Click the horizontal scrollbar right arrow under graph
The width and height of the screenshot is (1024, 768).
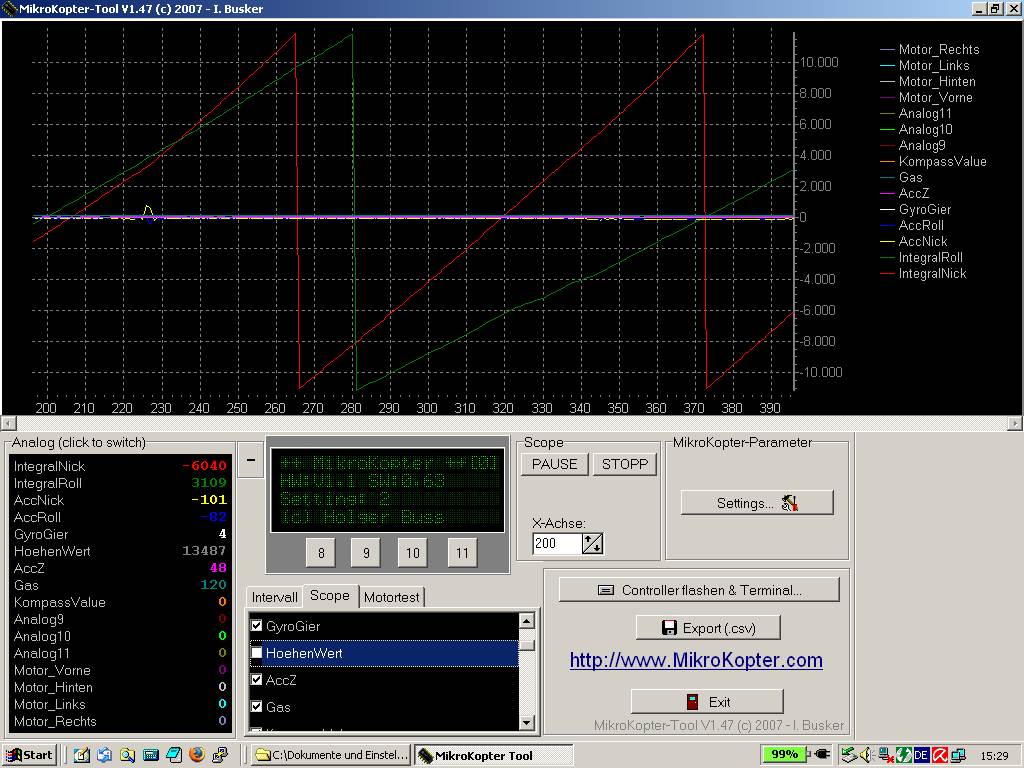point(1016,424)
